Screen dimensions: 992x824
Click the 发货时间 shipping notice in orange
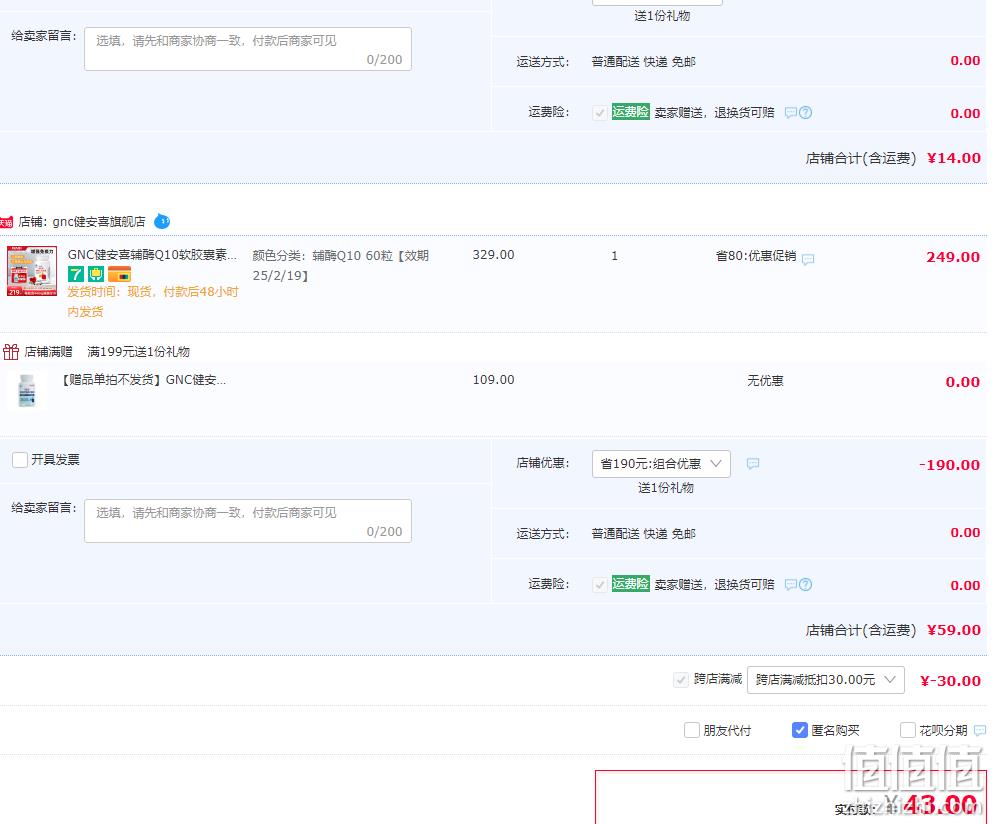(152, 301)
